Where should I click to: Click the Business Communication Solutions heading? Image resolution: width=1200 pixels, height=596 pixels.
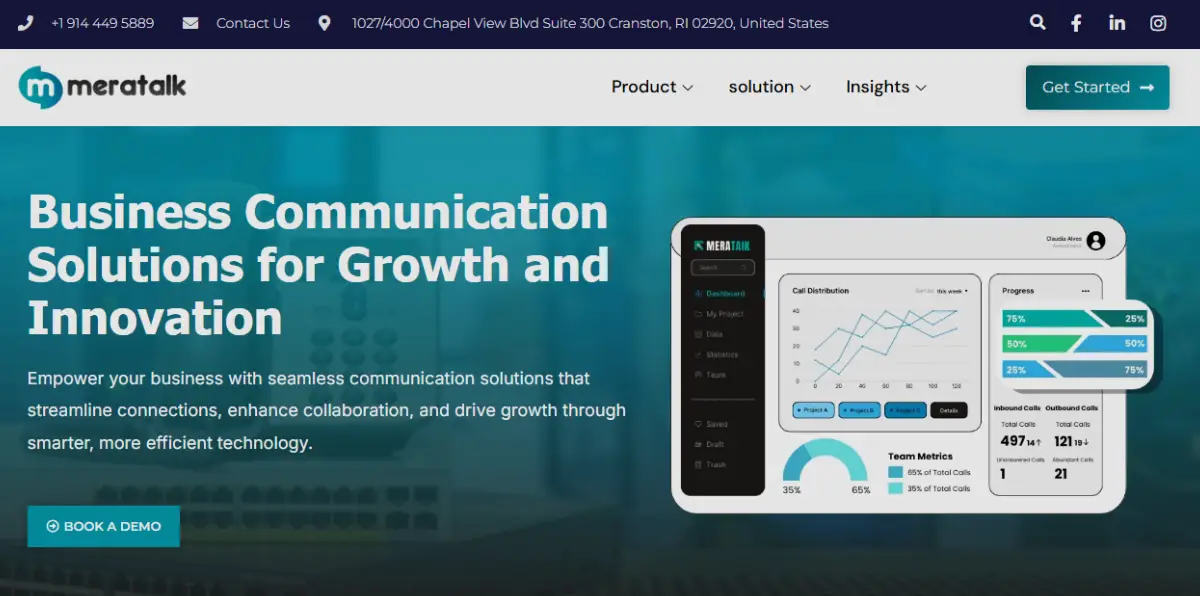coord(318,265)
